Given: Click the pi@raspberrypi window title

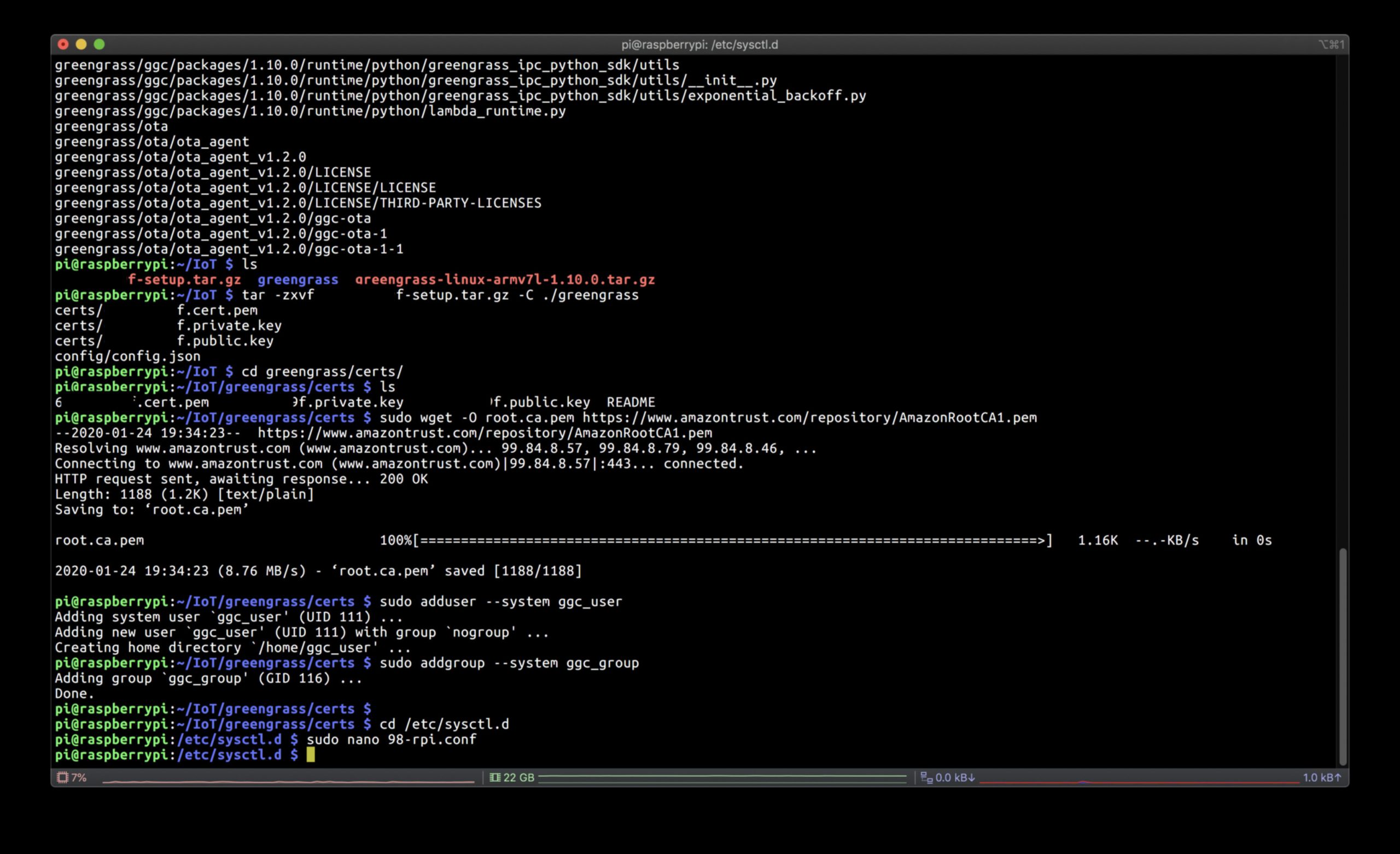Looking at the screenshot, I should click(x=699, y=44).
